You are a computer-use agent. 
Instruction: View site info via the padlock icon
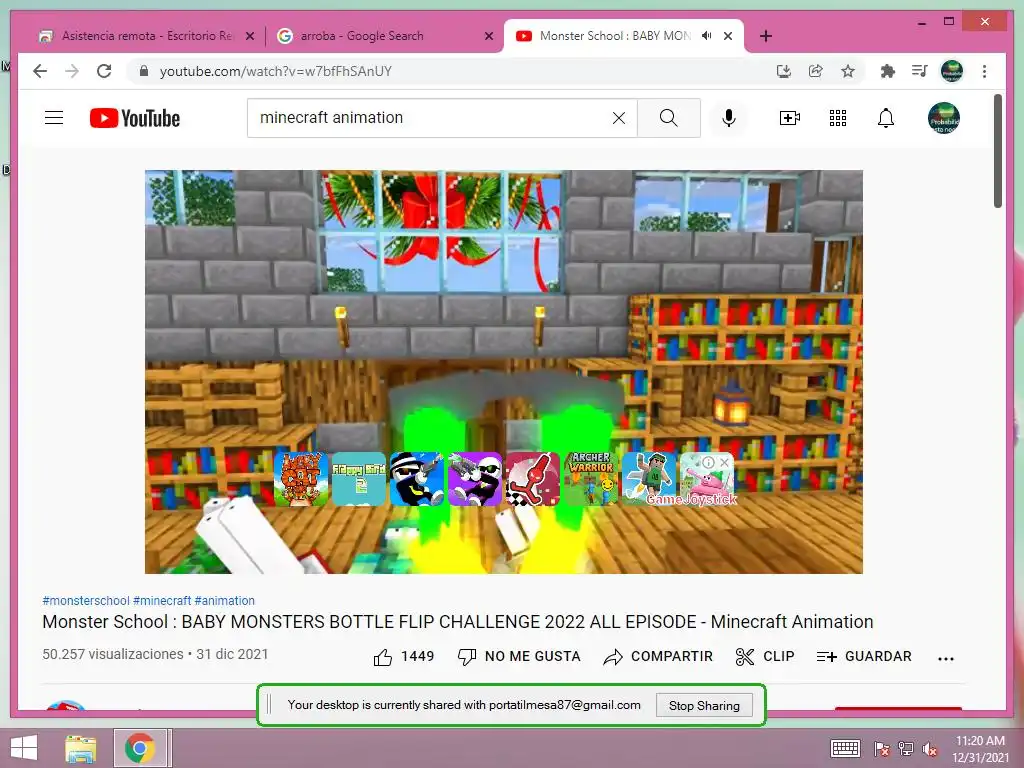pyautogui.click(x=144, y=71)
